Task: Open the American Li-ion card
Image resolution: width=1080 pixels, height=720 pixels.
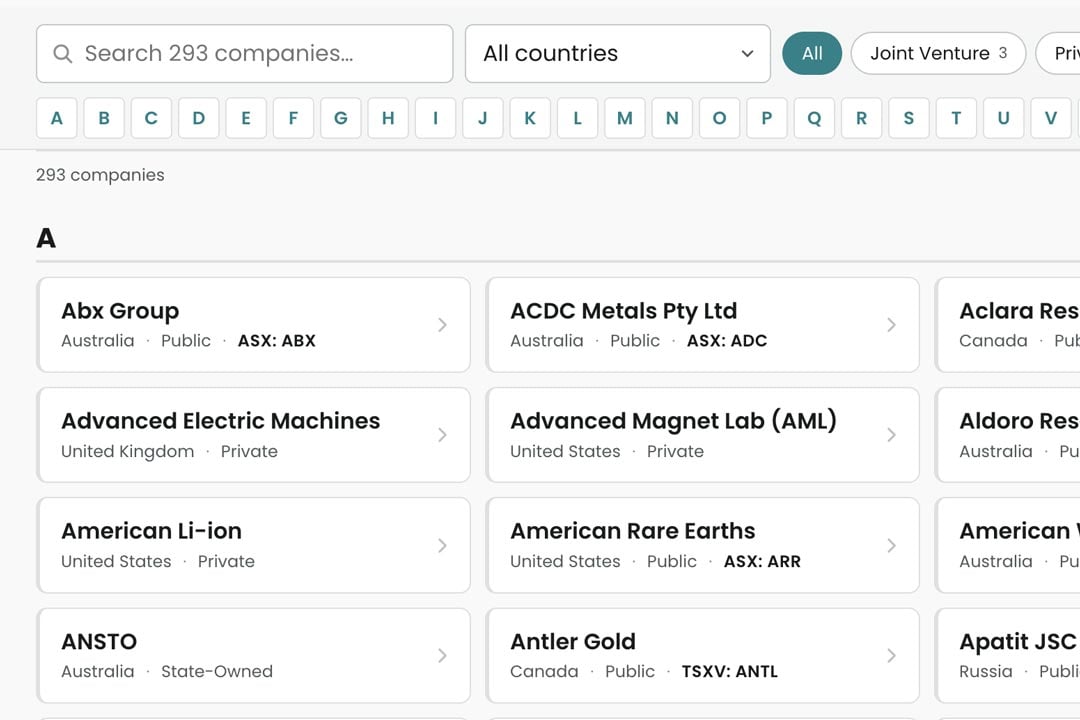Action: [x=253, y=546]
